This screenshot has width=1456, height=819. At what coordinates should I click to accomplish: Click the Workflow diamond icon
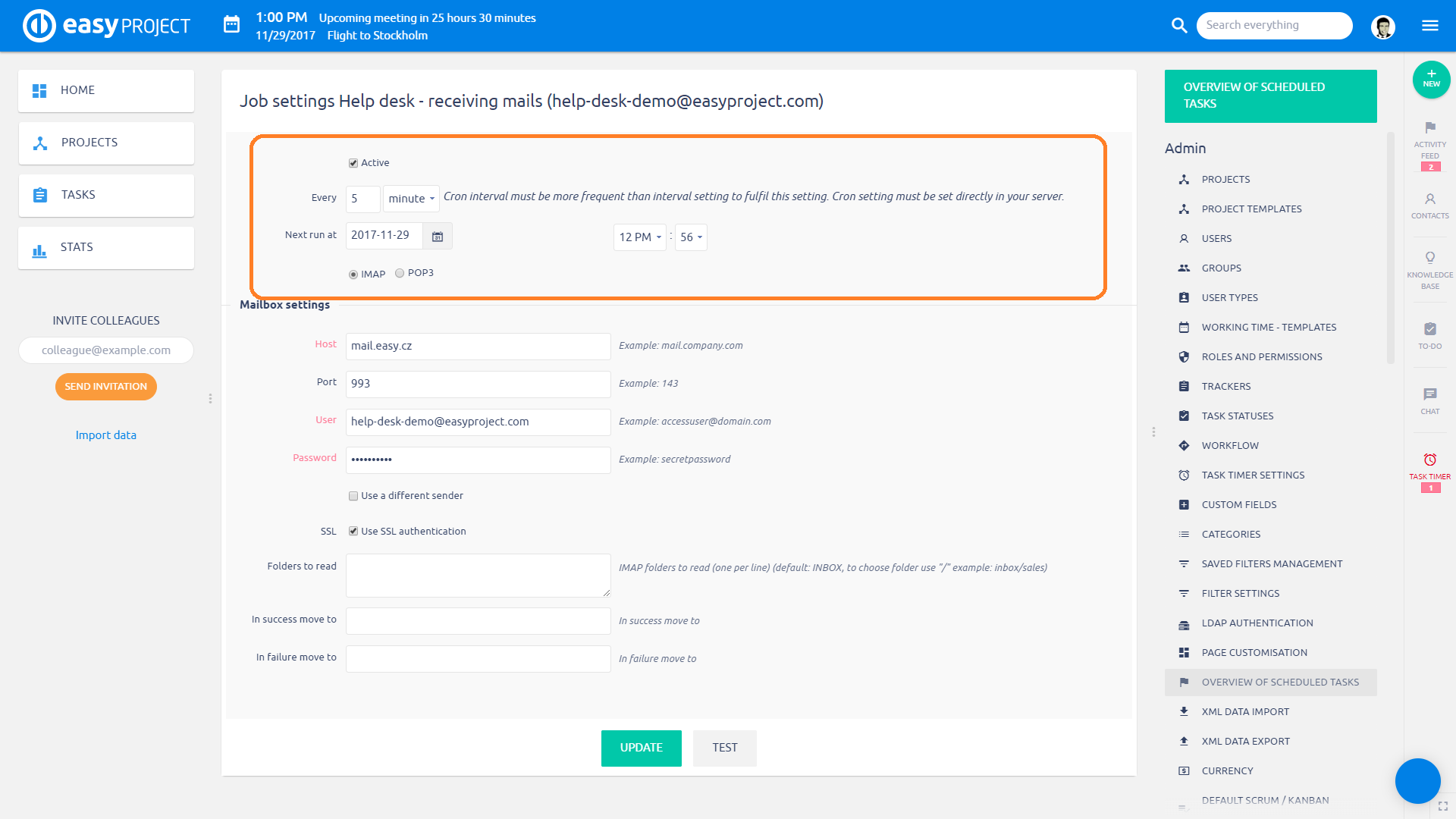(1184, 446)
